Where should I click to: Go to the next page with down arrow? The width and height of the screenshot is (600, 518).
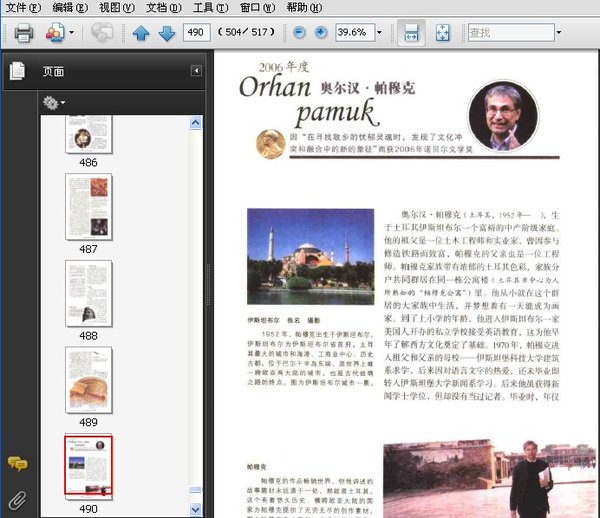click(x=166, y=33)
